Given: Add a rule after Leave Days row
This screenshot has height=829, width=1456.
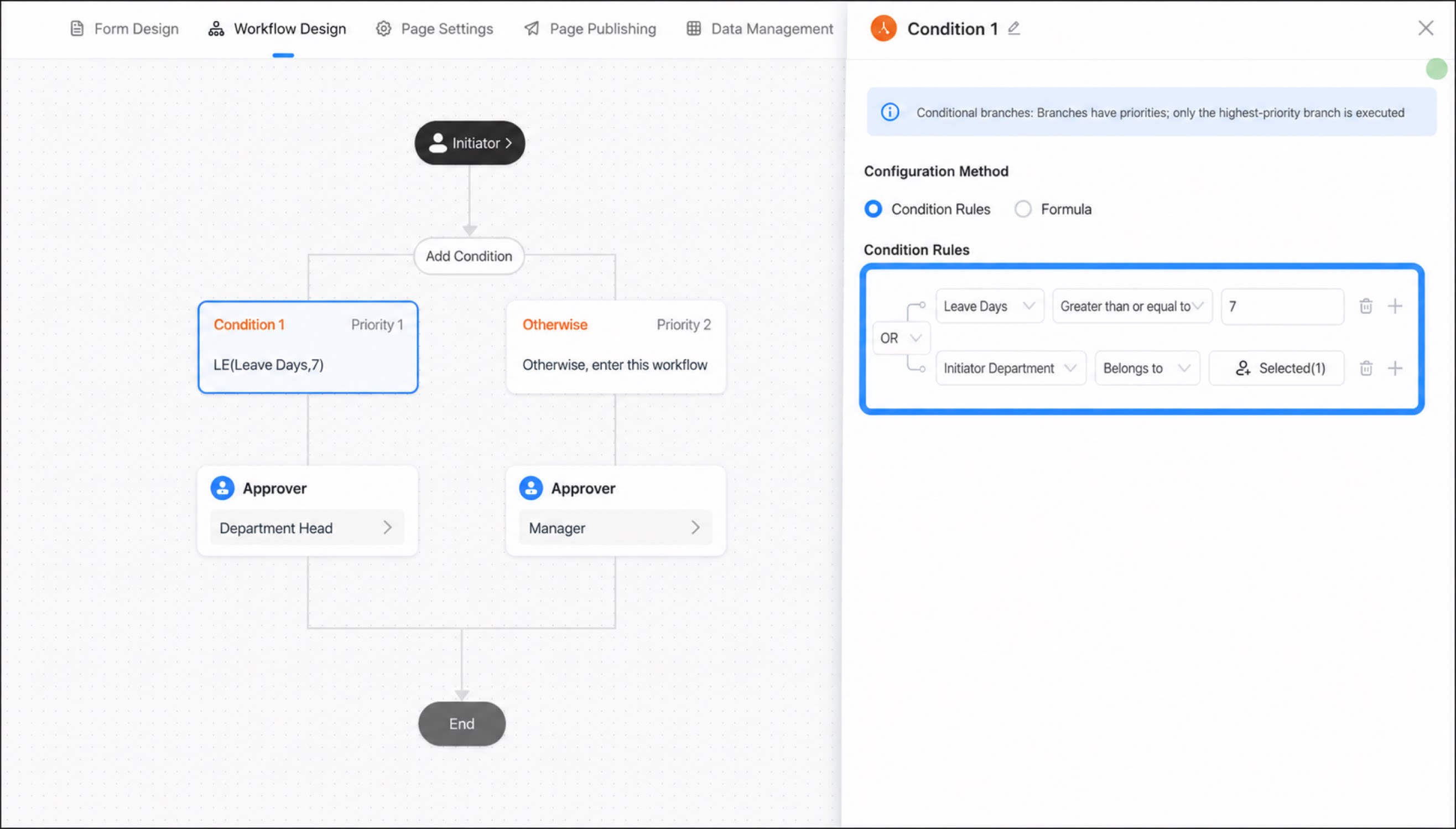Looking at the screenshot, I should click(x=1395, y=307).
